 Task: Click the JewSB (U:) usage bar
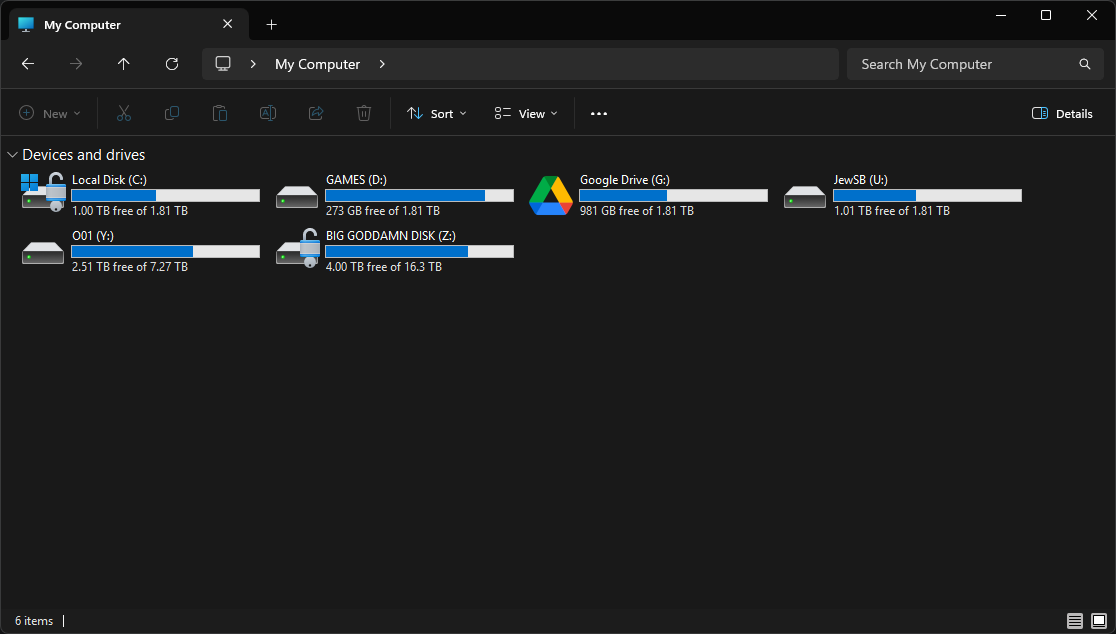click(x=927, y=196)
